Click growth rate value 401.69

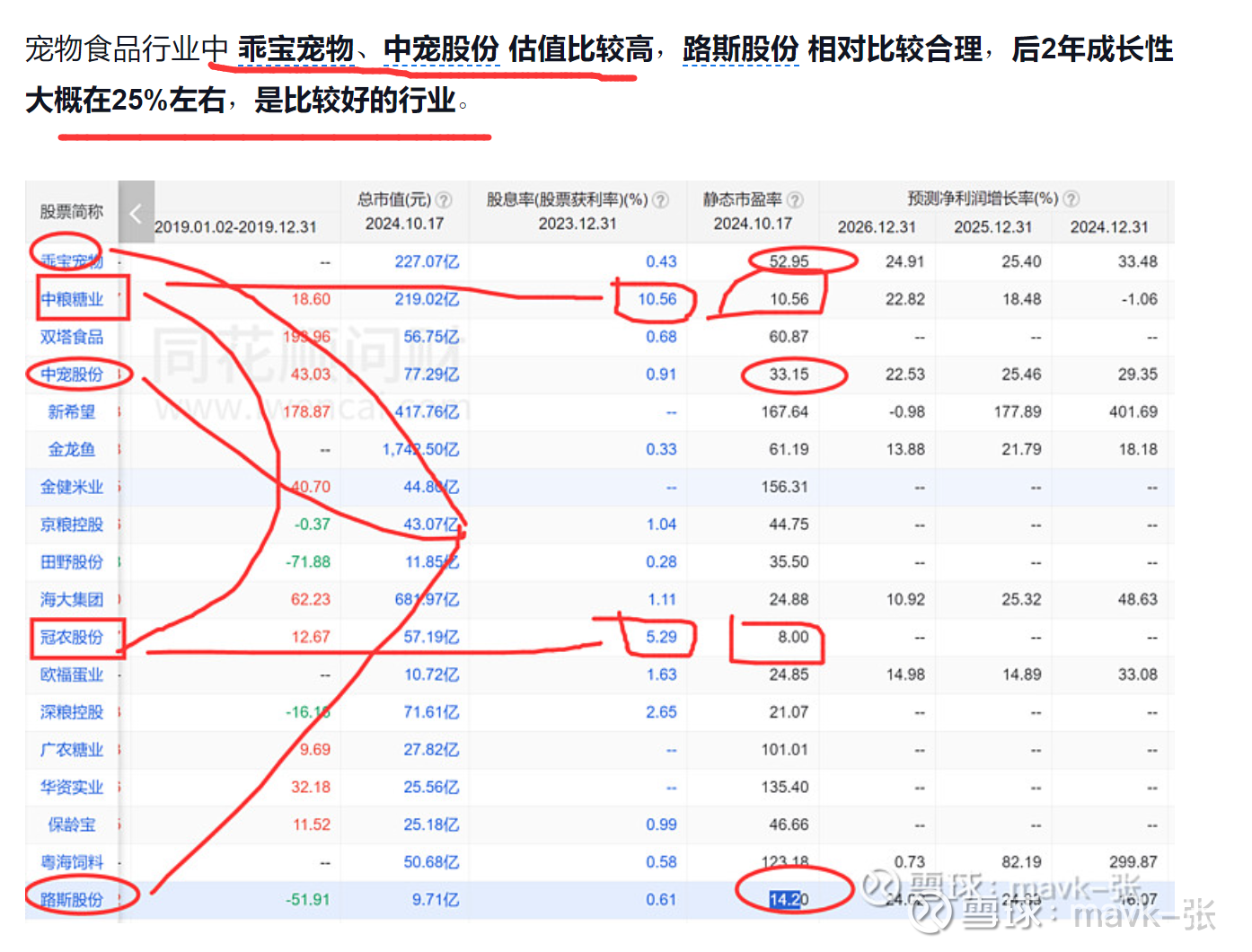[1133, 412]
